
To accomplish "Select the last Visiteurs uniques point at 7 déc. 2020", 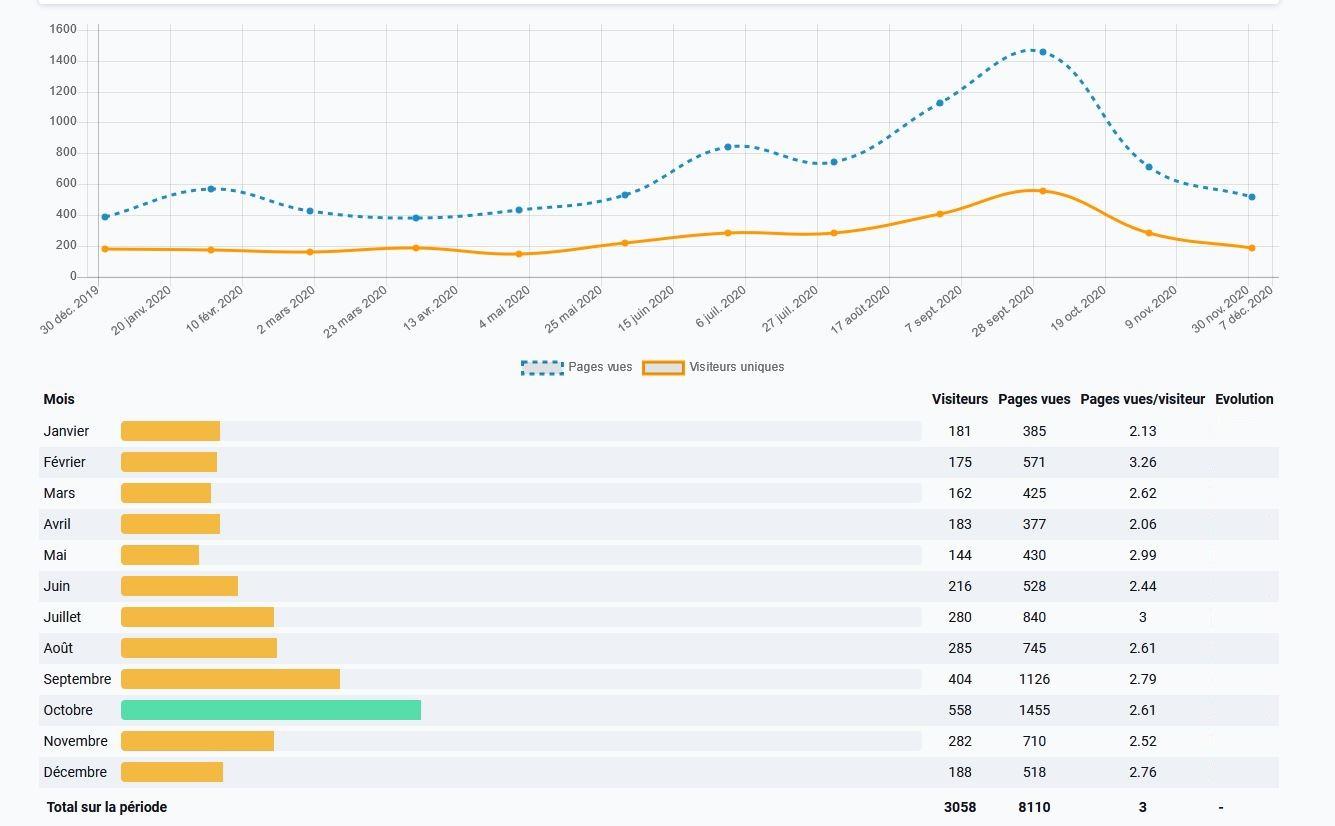I will click(1252, 248).
